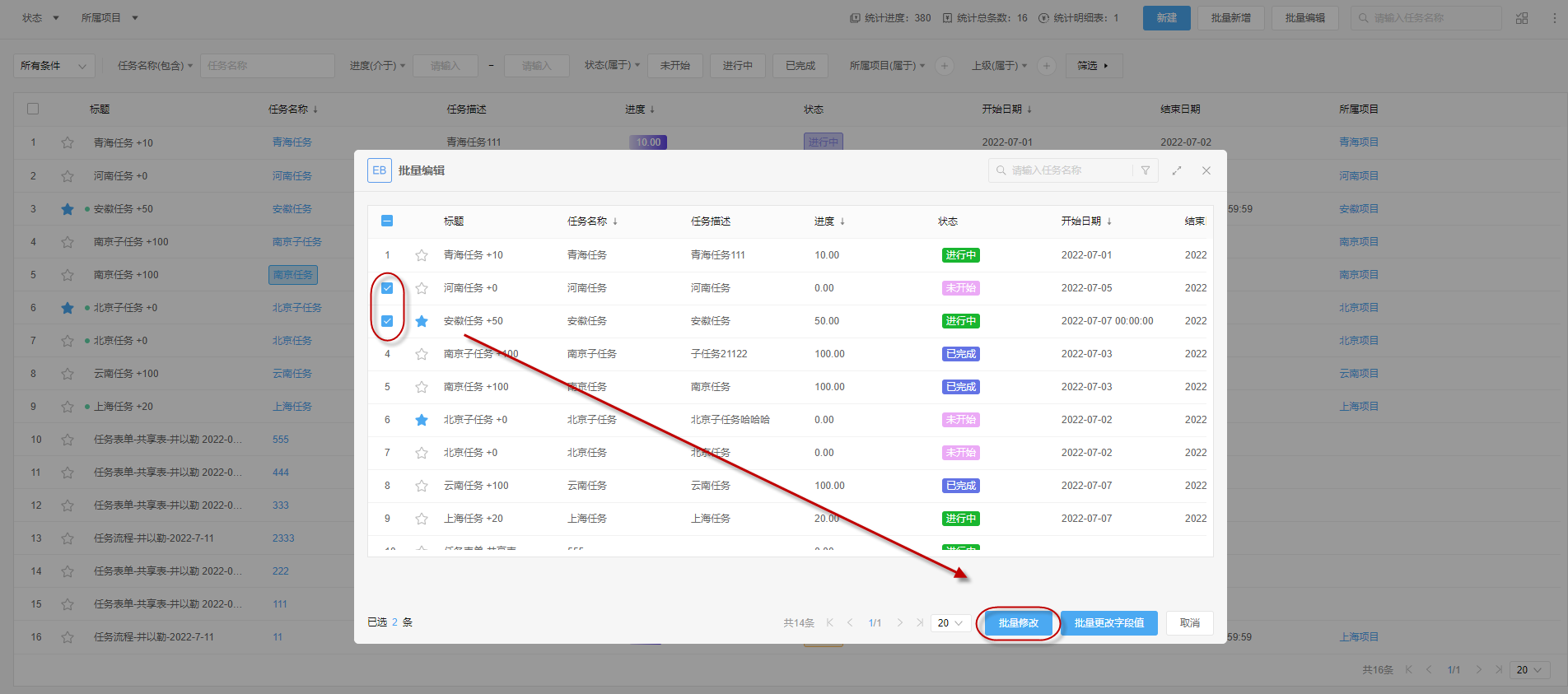
Task: Select the 已完成 status filter option
Action: coord(800,66)
